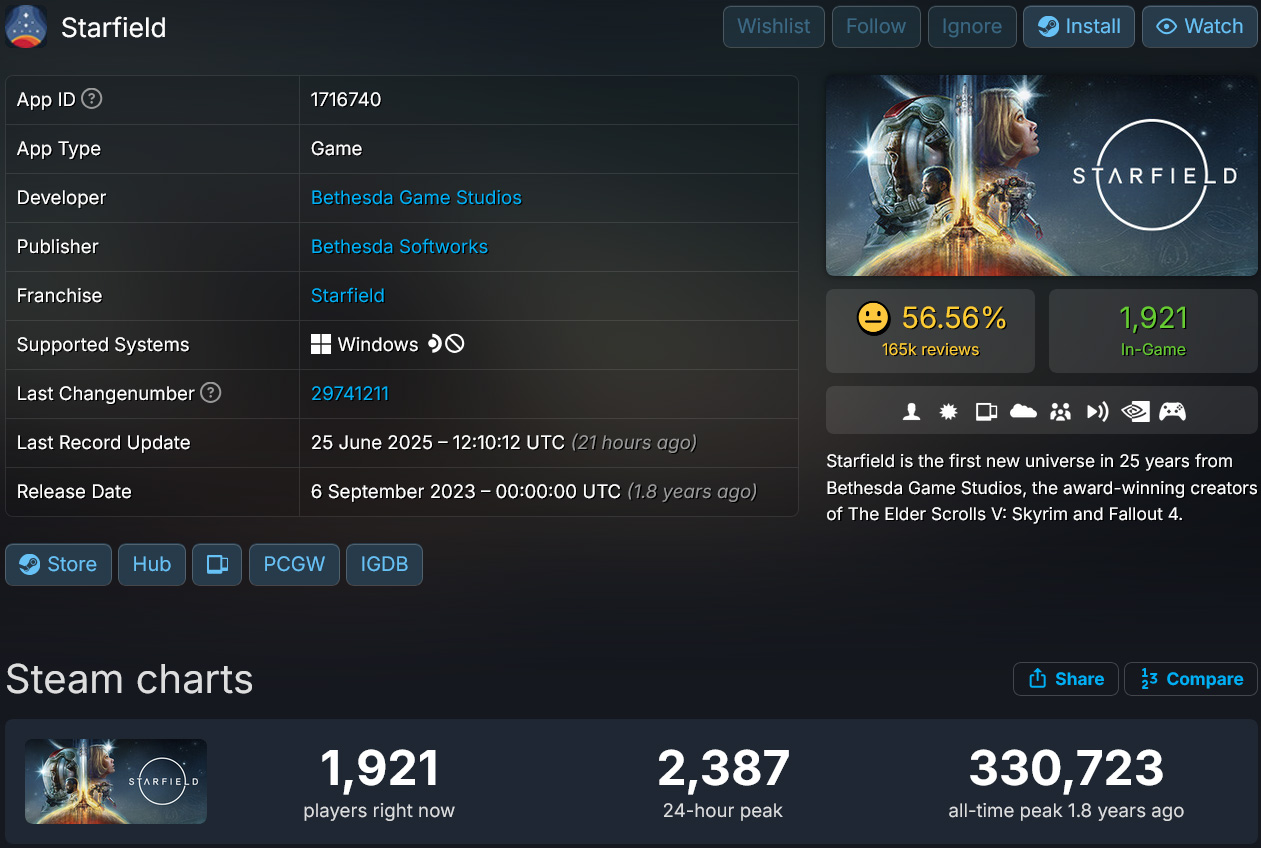Click the Starfield game description paragraph
The image size is (1261, 848).
click(x=1041, y=489)
